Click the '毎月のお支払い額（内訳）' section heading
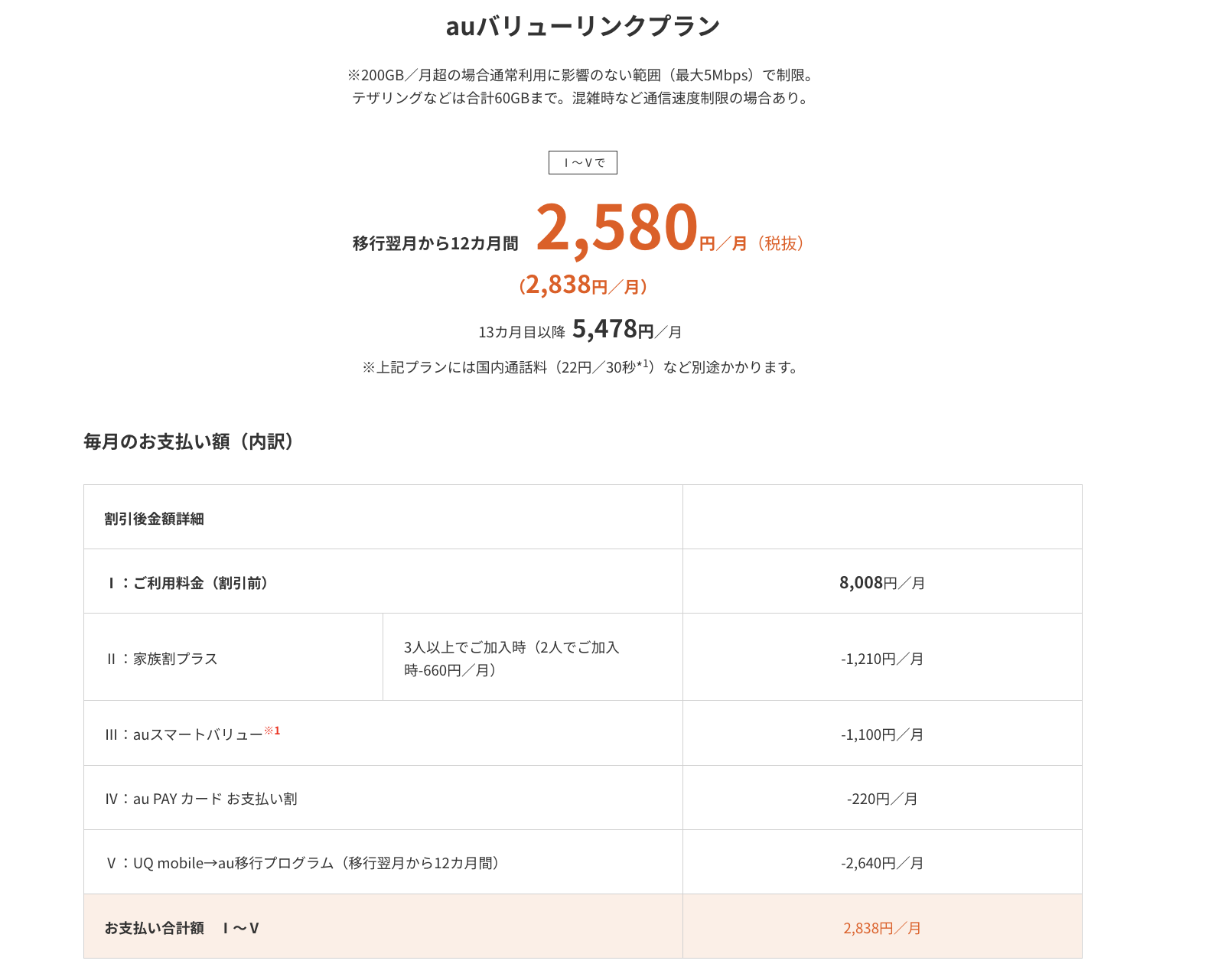Screen dimensions: 1215x980 point(189,441)
